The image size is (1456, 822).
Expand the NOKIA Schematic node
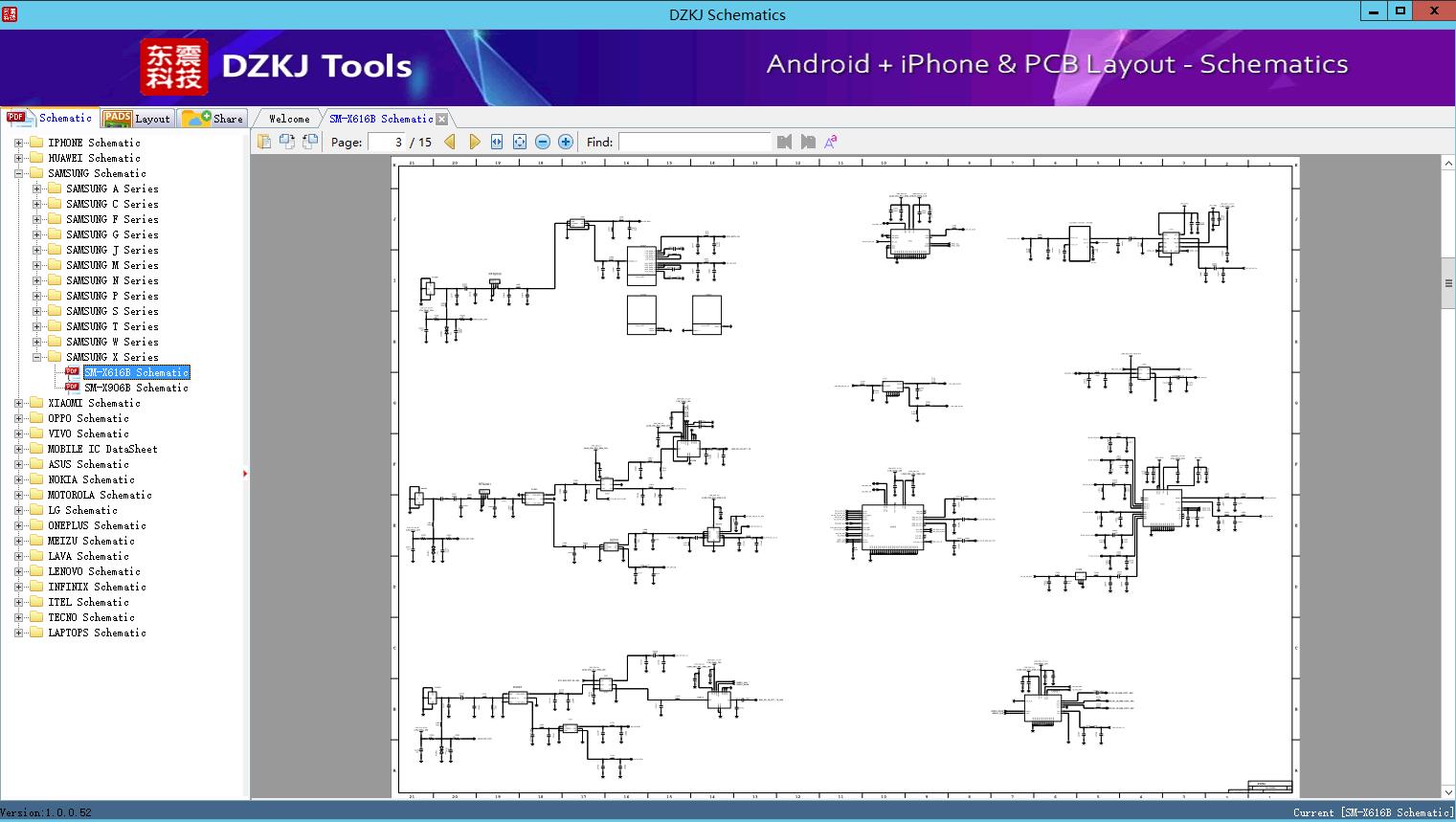[x=18, y=479]
